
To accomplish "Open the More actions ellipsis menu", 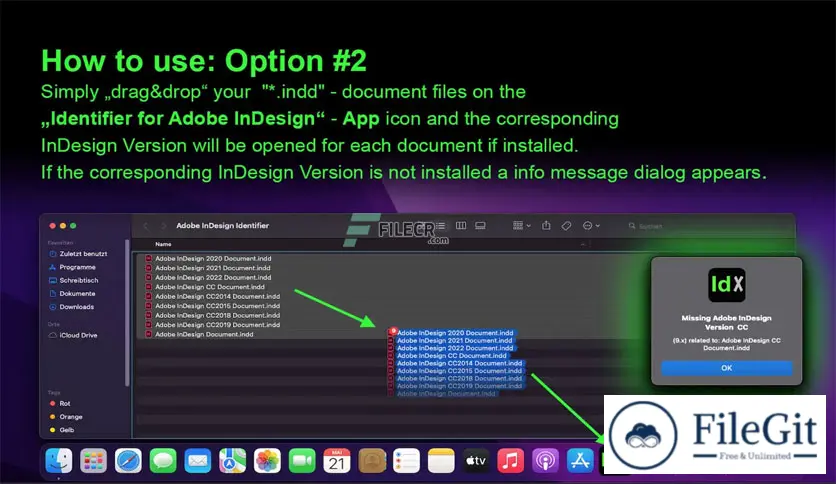I will (x=591, y=226).
